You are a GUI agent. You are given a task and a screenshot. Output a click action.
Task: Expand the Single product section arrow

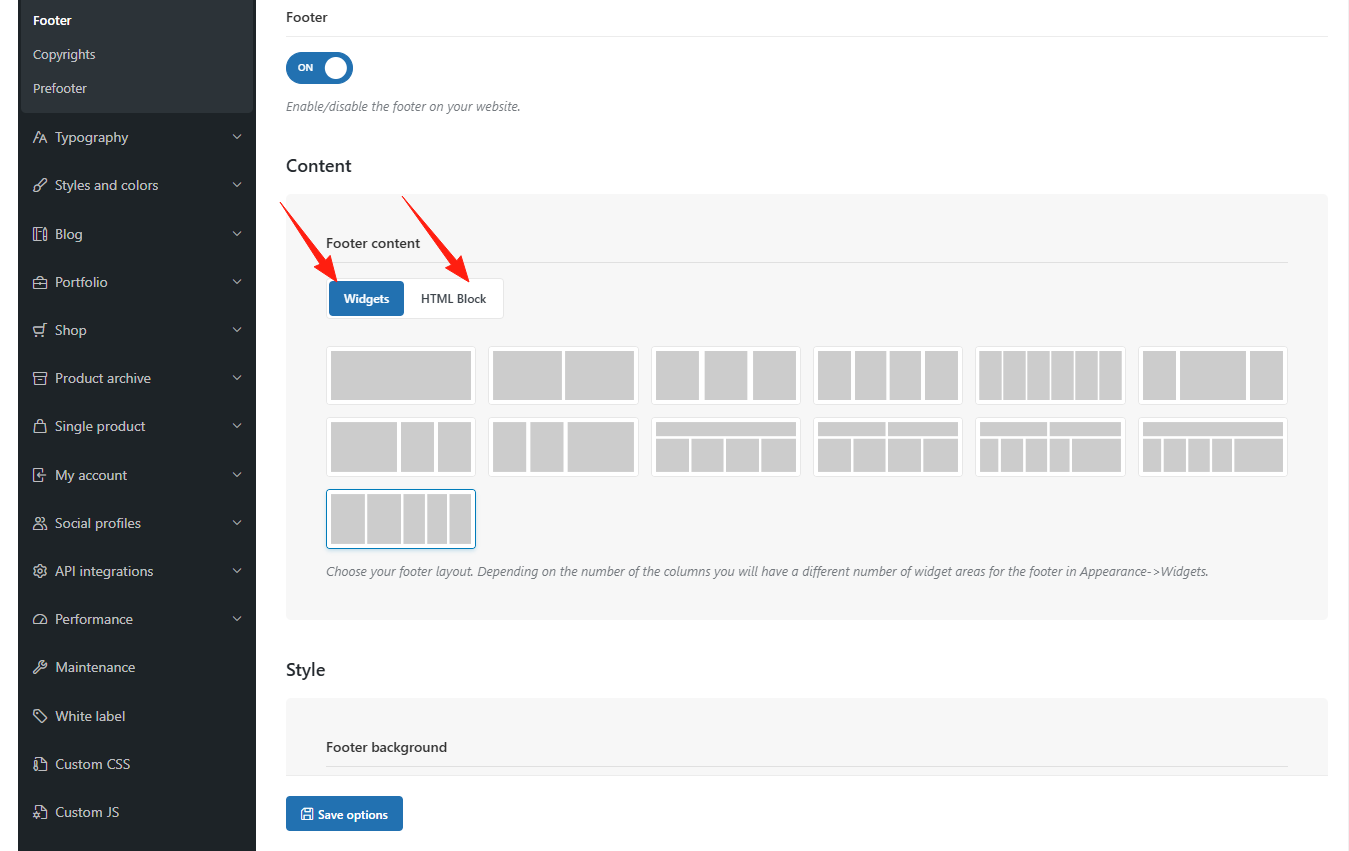237,426
